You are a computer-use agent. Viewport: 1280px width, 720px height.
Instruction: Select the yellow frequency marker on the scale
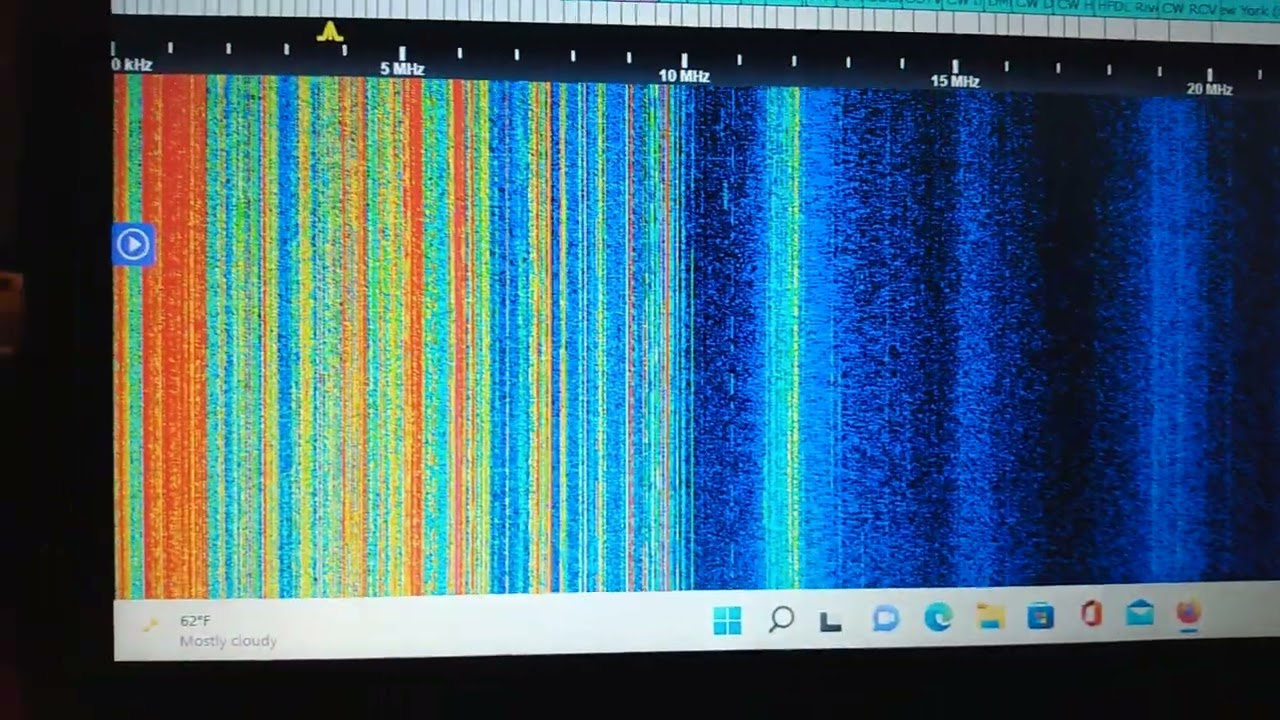tap(330, 32)
